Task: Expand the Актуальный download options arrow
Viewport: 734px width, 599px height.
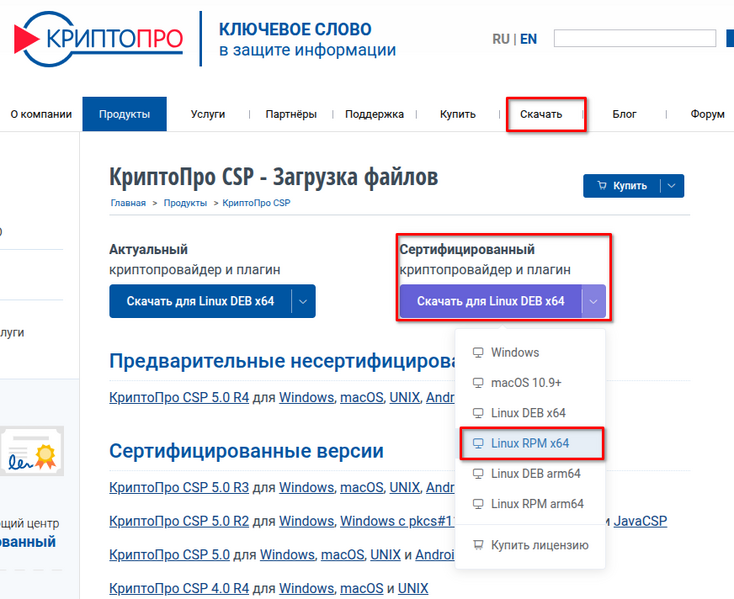Action: point(303,301)
